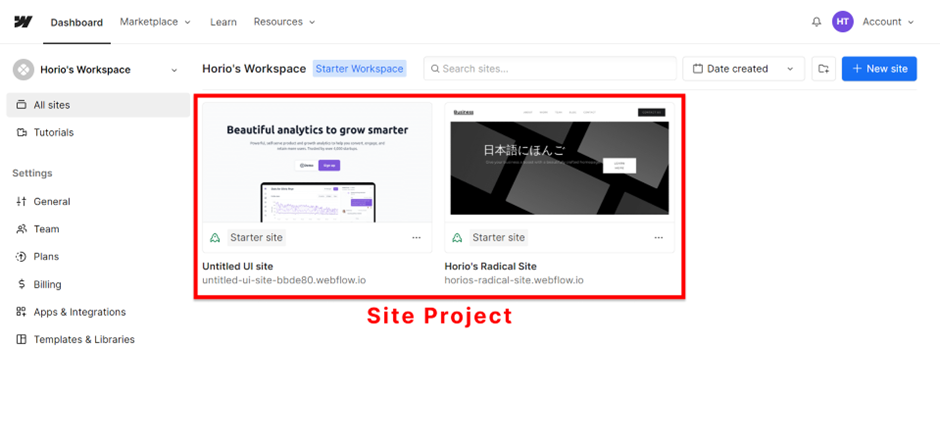
Task: Open horios-radical-site.webflow.io link
Action: coord(514,280)
